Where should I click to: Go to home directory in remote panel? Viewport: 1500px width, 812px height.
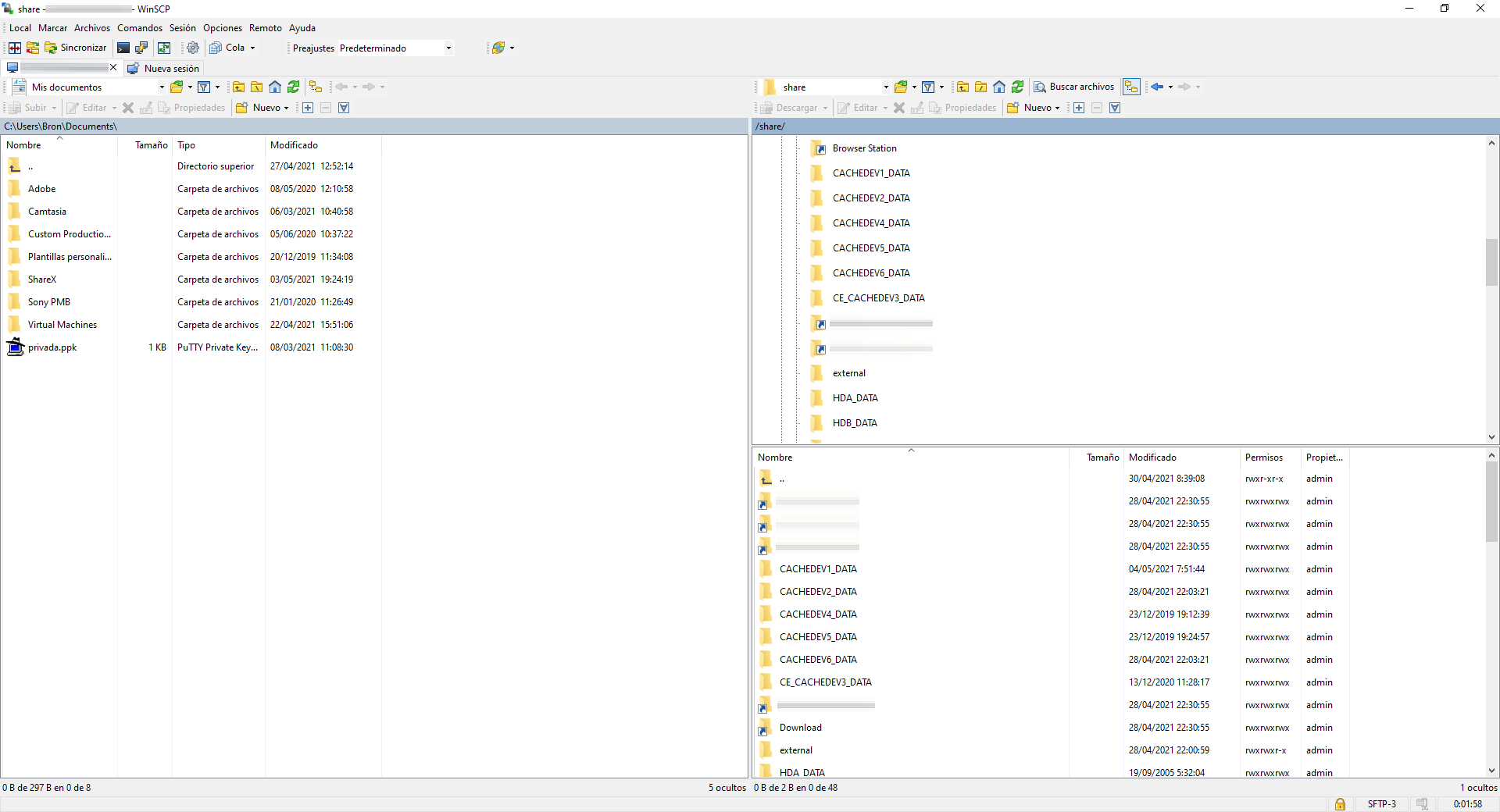pyautogui.click(x=999, y=87)
